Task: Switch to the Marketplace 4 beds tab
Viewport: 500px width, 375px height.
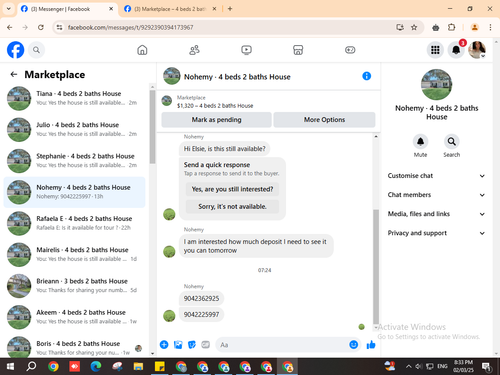Action: click(x=169, y=9)
